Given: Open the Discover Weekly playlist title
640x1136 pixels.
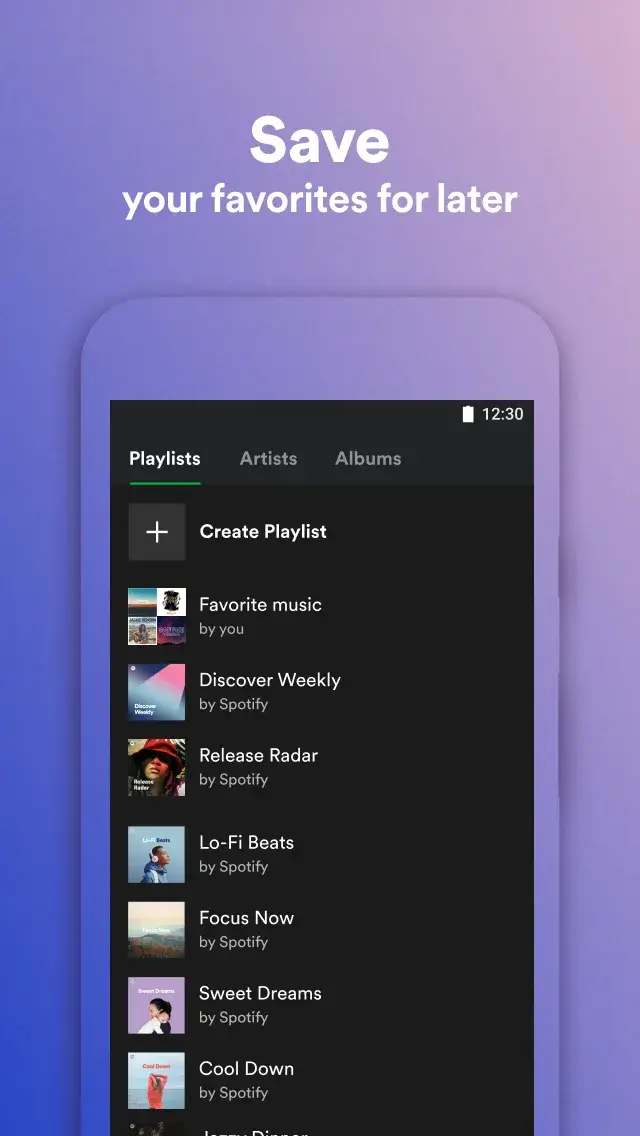Looking at the screenshot, I should coord(270,680).
